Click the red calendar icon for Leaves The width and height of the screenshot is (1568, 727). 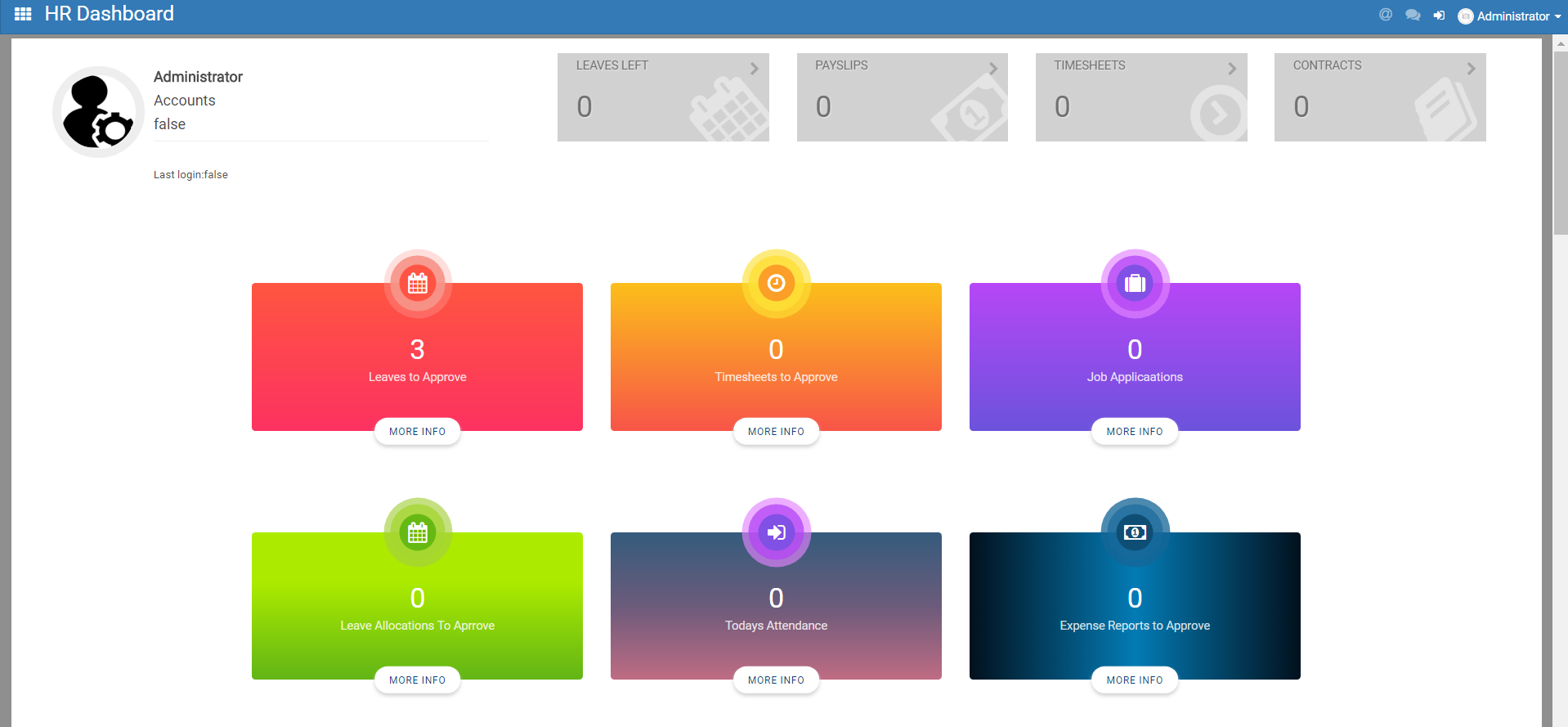click(x=418, y=284)
